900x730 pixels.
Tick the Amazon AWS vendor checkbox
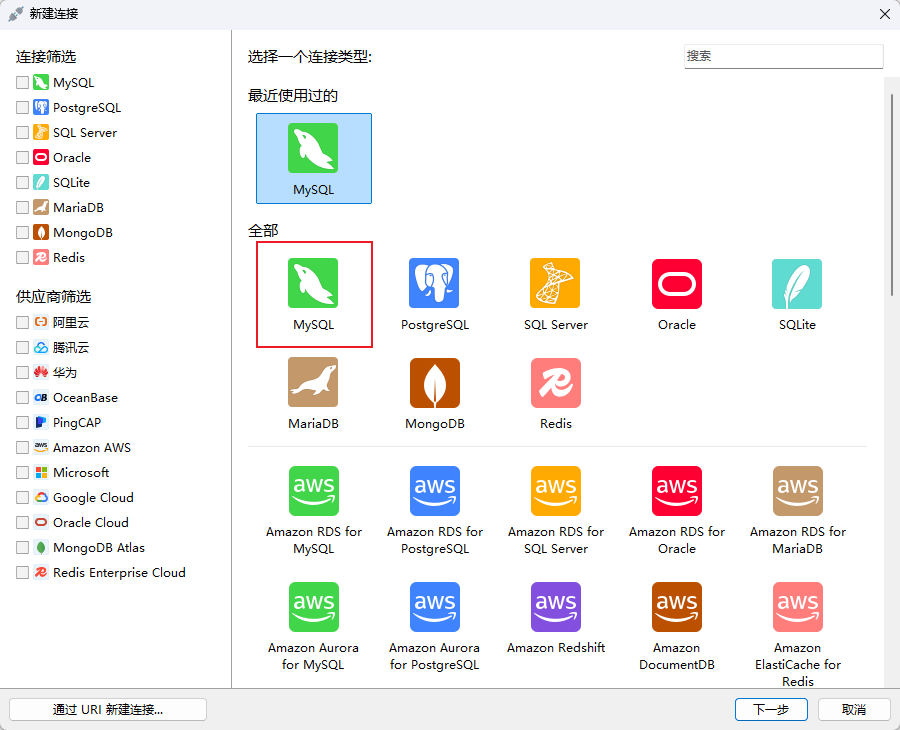(x=23, y=448)
